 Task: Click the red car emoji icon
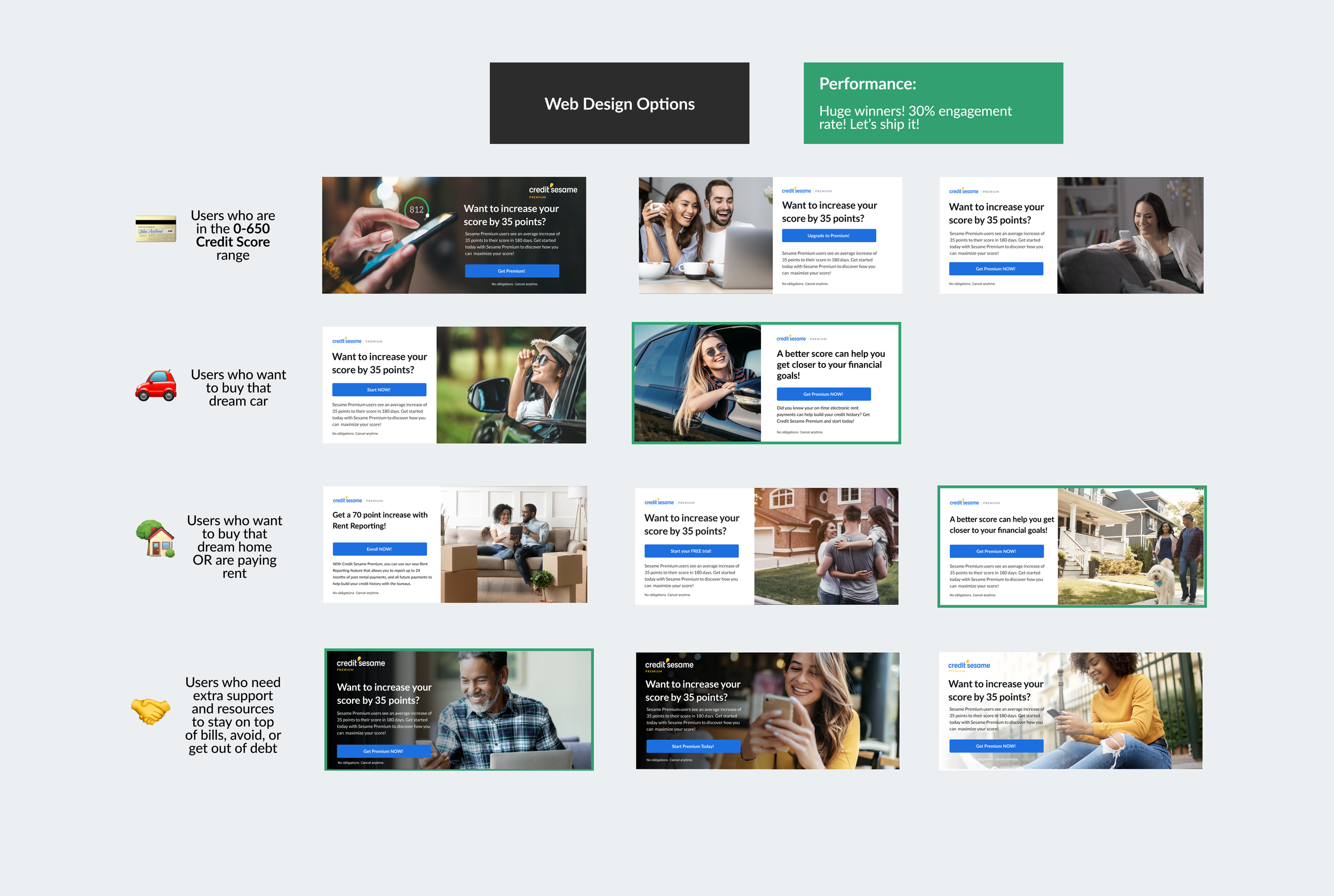[x=155, y=385]
